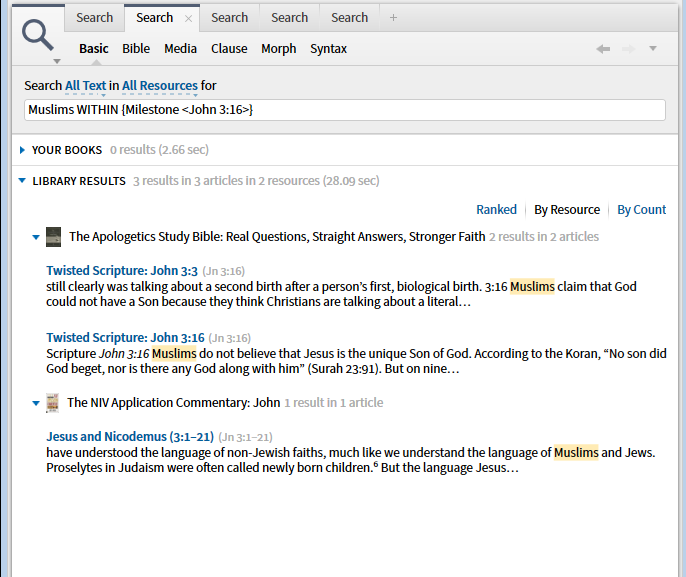Sort results by Ranked

497,210
